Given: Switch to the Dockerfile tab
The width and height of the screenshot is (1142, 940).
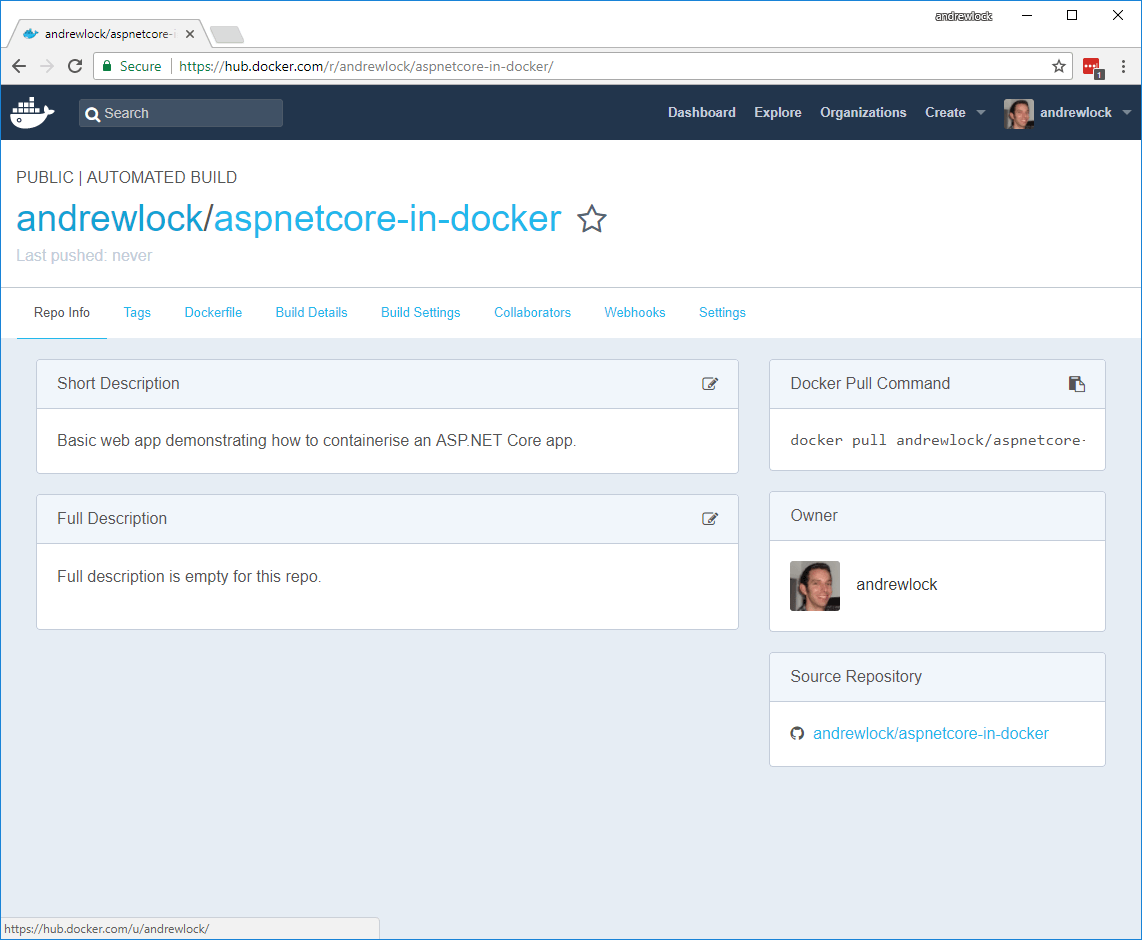Looking at the screenshot, I should (x=213, y=312).
